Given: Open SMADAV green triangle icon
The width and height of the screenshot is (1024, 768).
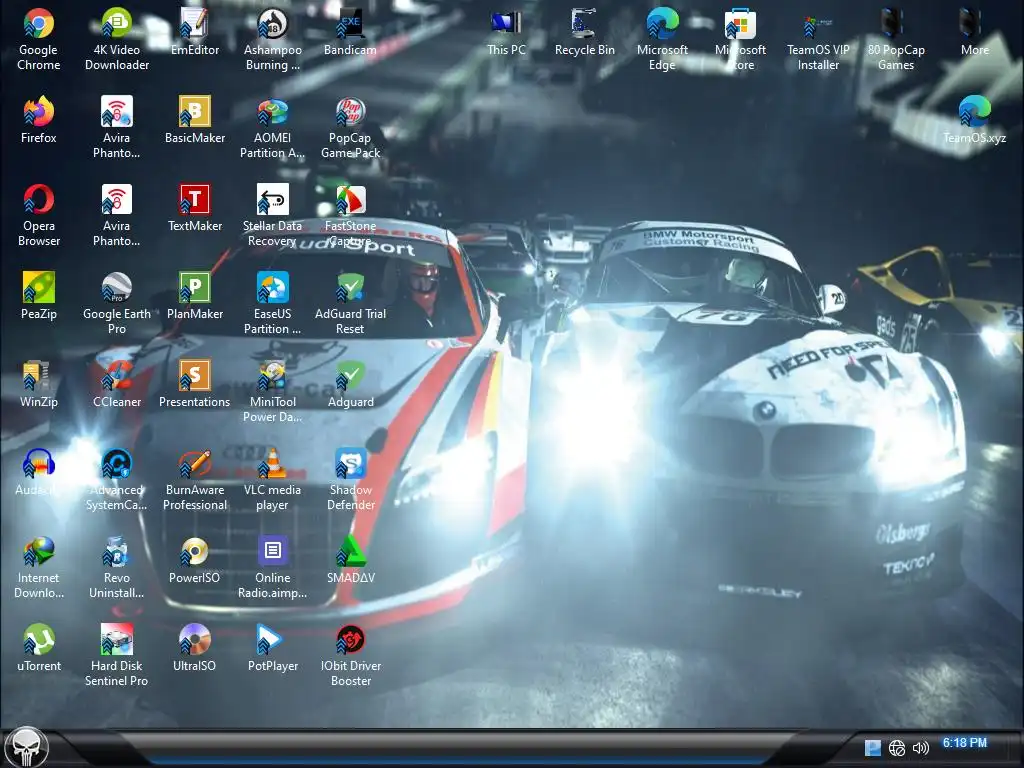Looking at the screenshot, I should coord(350,552).
